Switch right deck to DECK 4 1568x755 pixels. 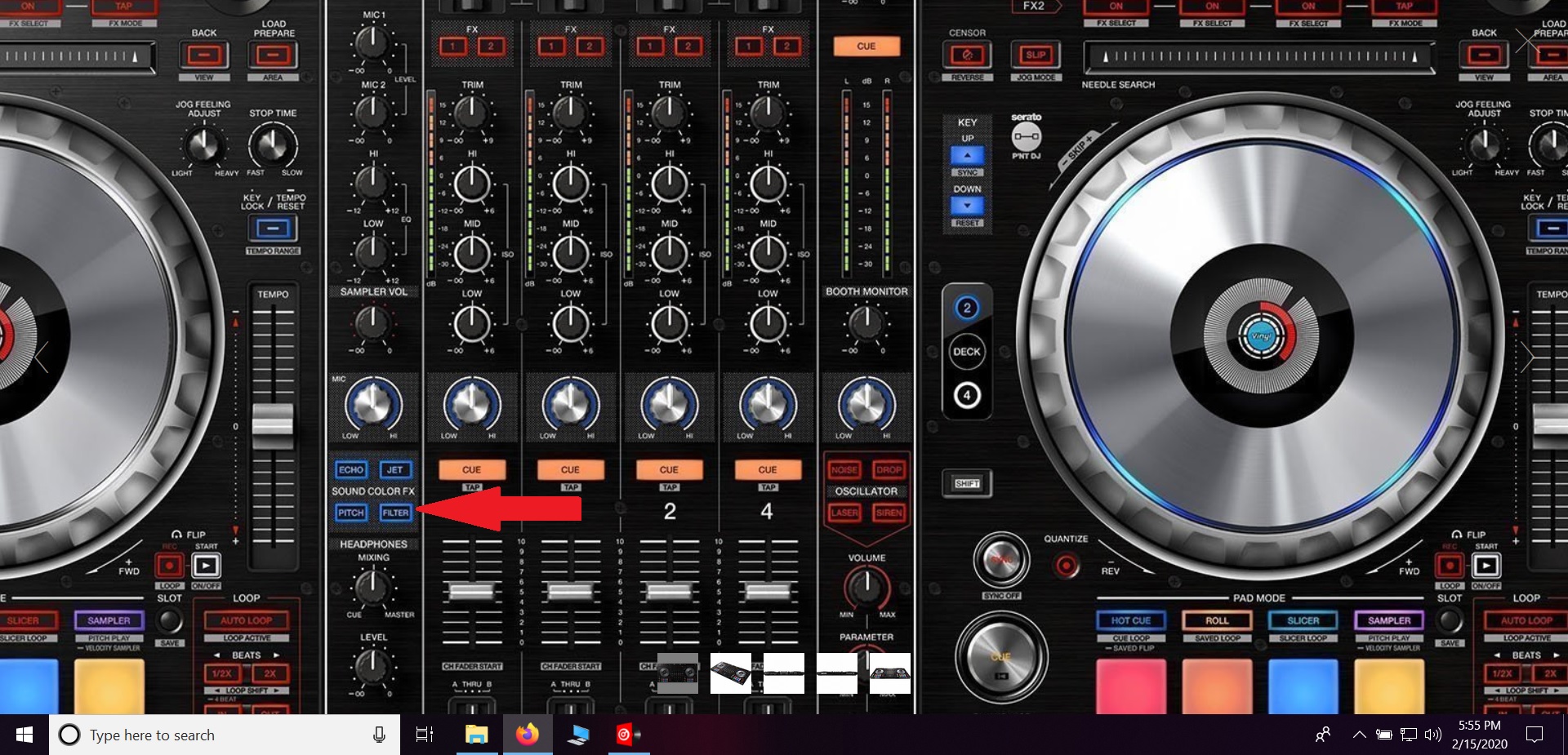coord(967,396)
